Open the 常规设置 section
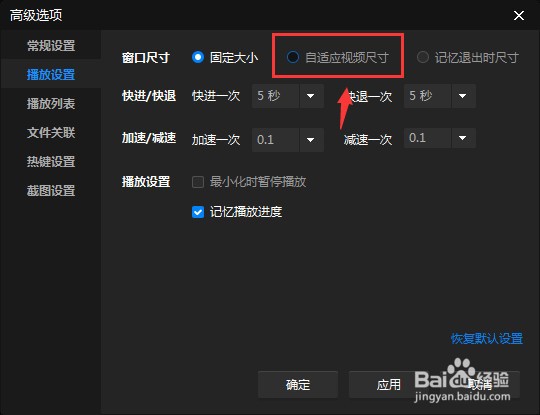This screenshot has width=540, height=415. click(51, 45)
